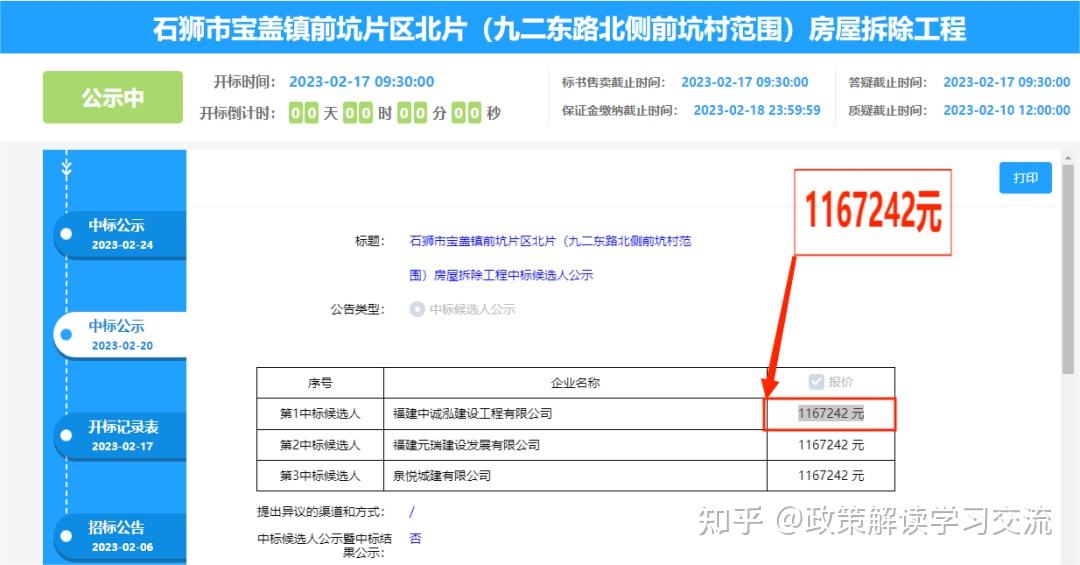Click the slash value beside 提出异议的渠道和方式
Image resolution: width=1080 pixels, height=565 pixels.
click(412, 512)
